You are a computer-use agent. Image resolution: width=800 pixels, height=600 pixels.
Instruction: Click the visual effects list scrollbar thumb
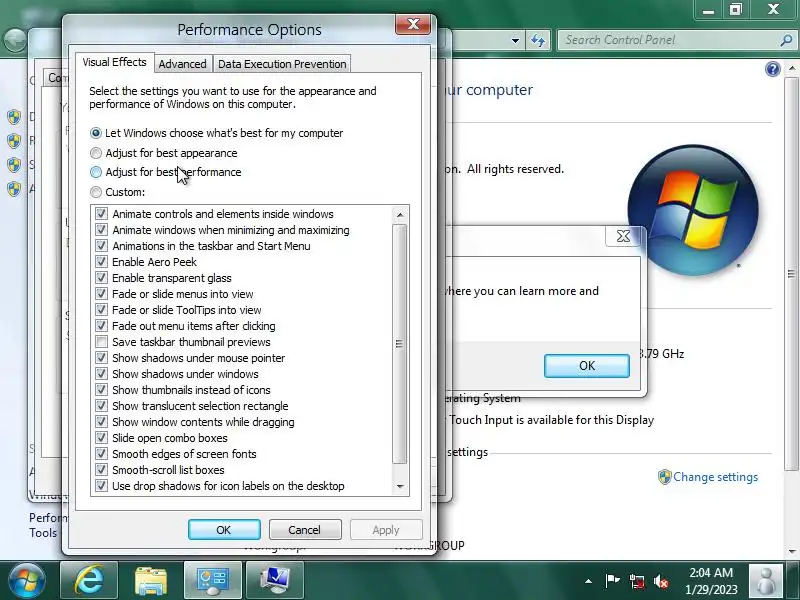399,344
